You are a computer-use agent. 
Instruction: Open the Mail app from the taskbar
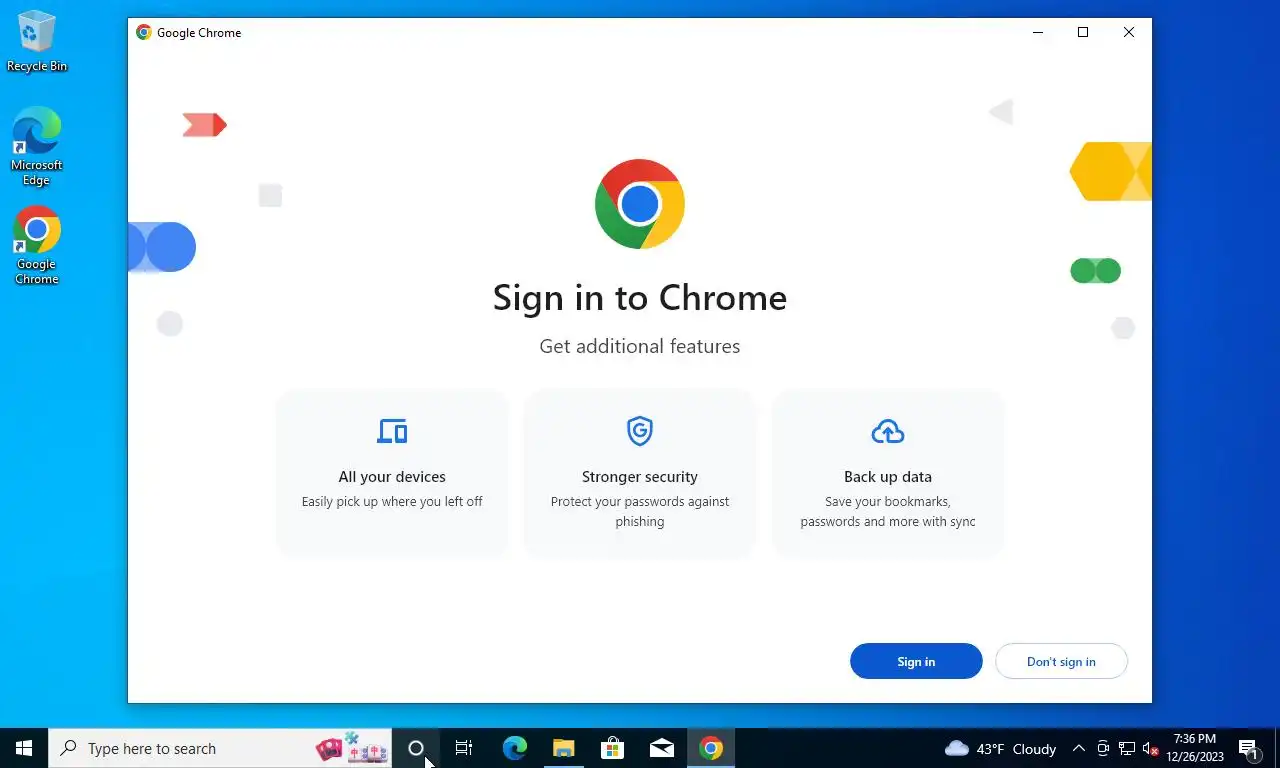[x=661, y=748]
